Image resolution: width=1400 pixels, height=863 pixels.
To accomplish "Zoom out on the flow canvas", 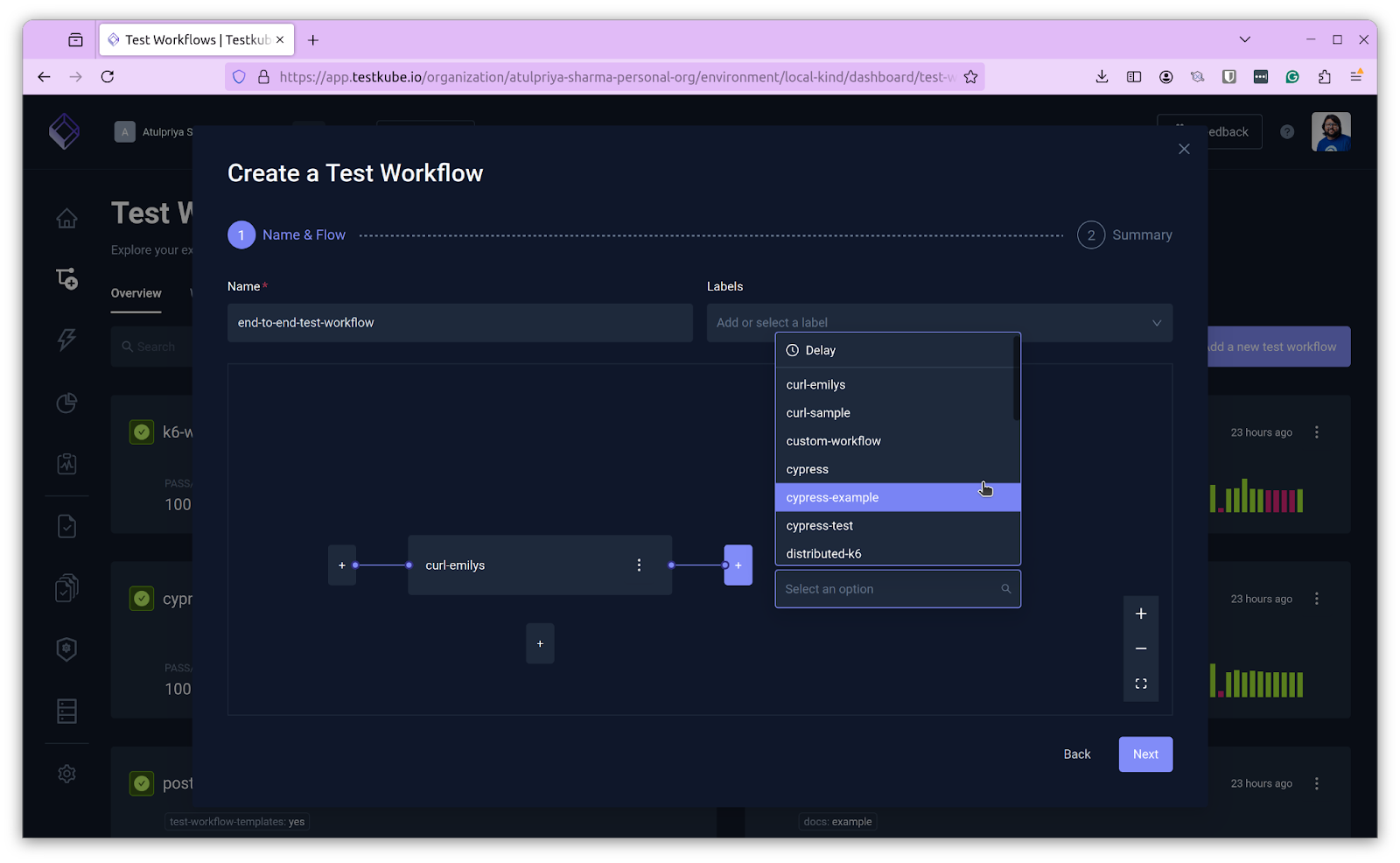I will 1141,649.
